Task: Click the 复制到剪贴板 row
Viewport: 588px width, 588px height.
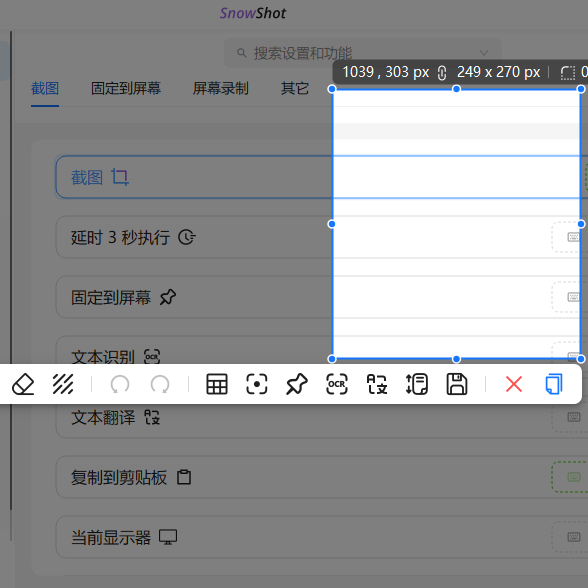Action: tap(322, 477)
